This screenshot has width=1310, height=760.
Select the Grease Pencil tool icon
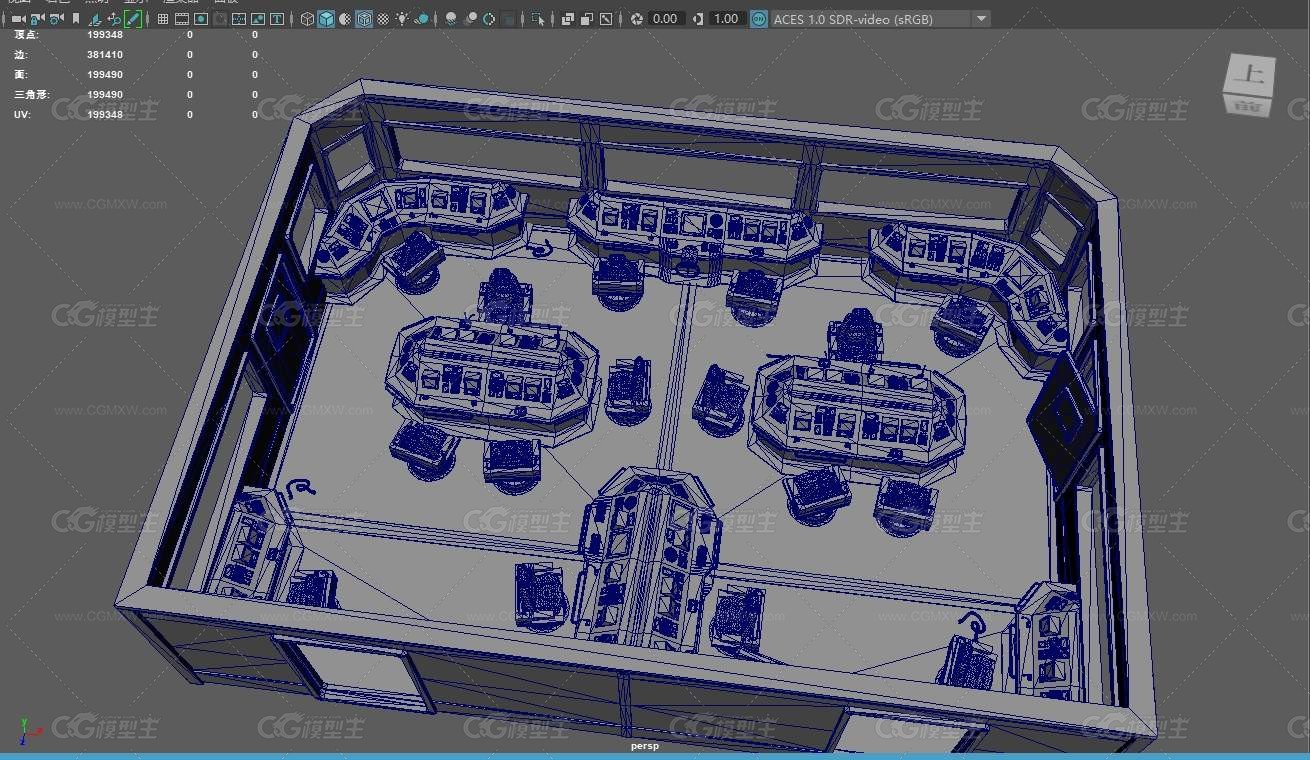tap(132, 19)
